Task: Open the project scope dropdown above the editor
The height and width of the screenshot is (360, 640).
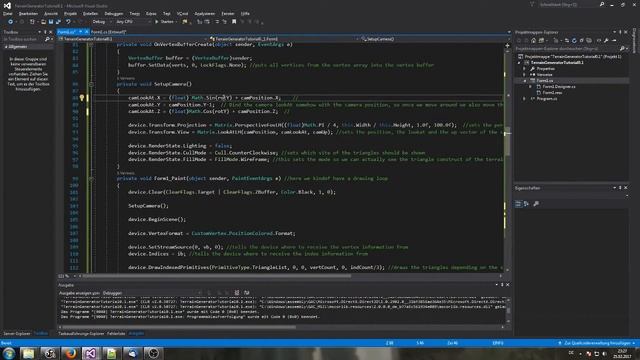Action: point(132,39)
